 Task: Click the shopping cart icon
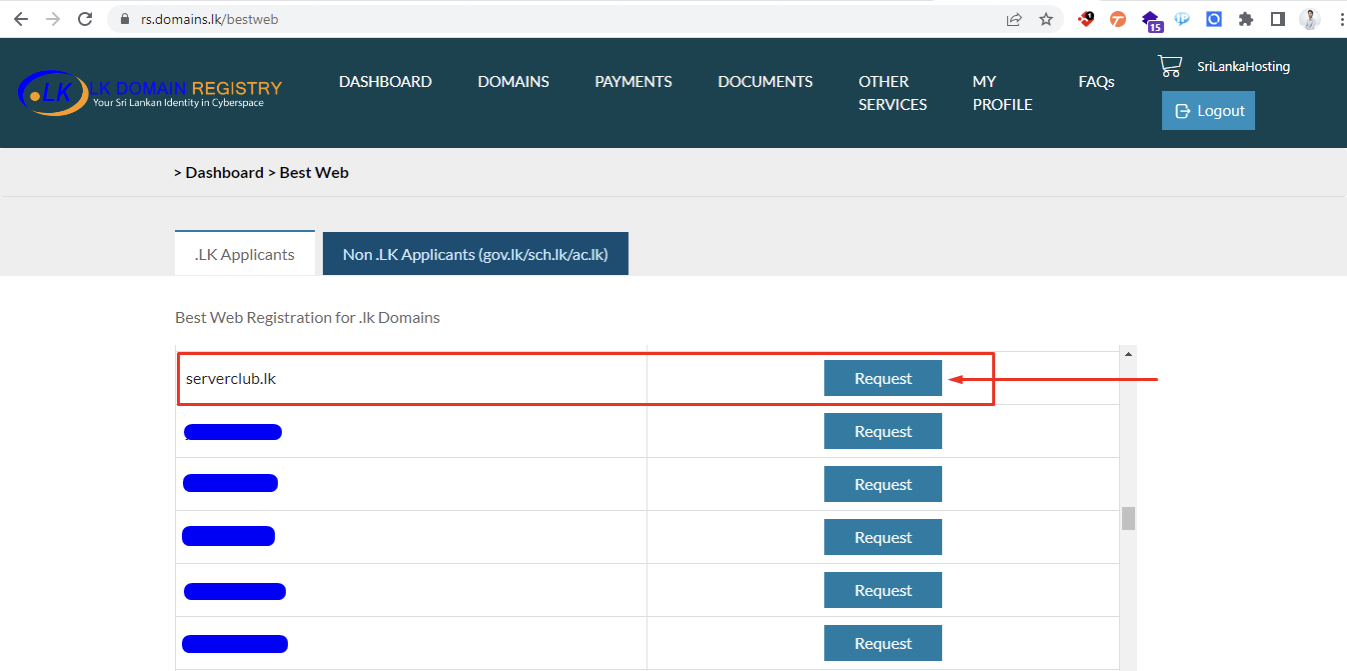(1169, 66)
